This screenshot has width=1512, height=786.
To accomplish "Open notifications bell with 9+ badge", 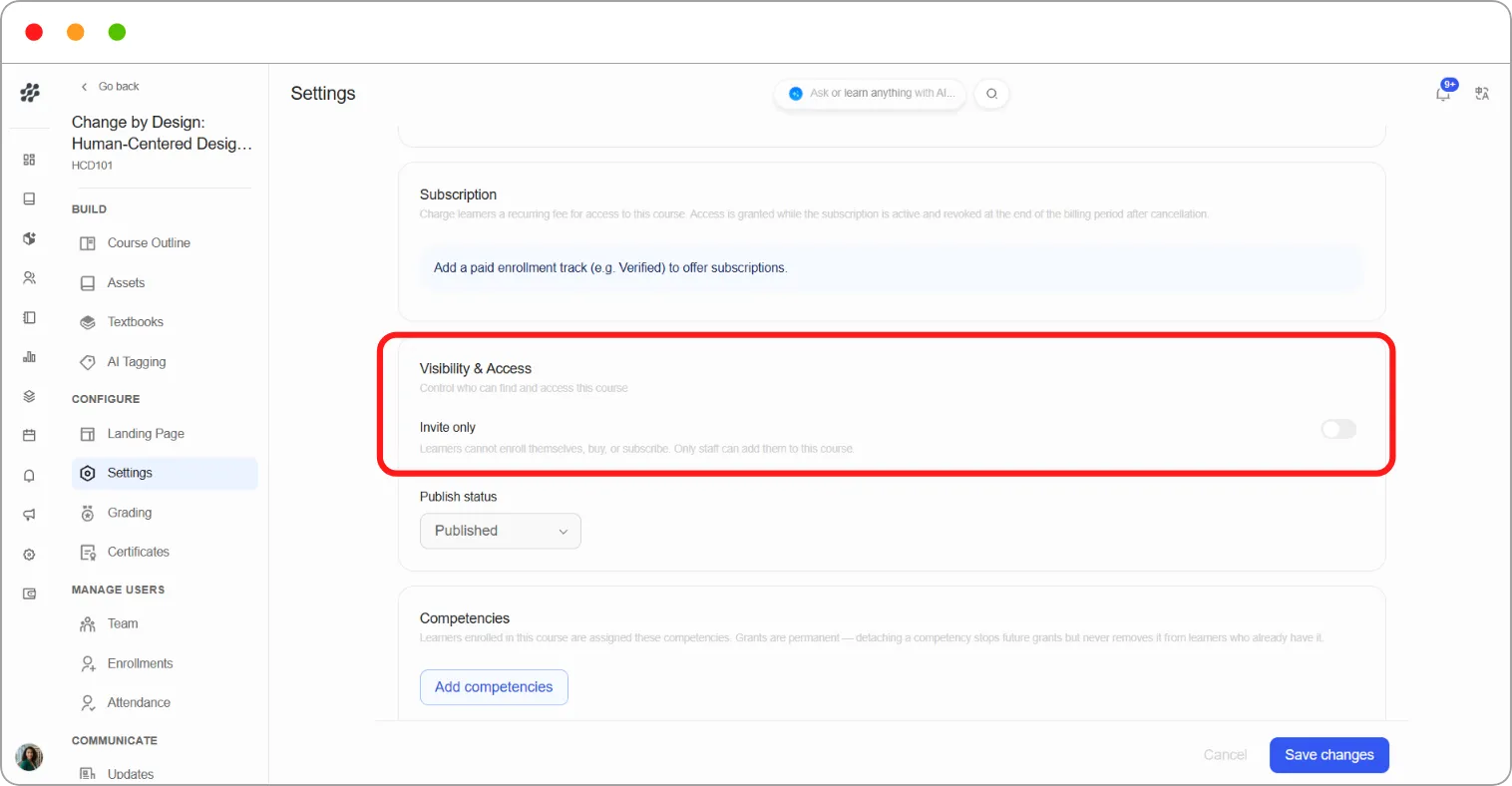I will (x=1444, y=92).
